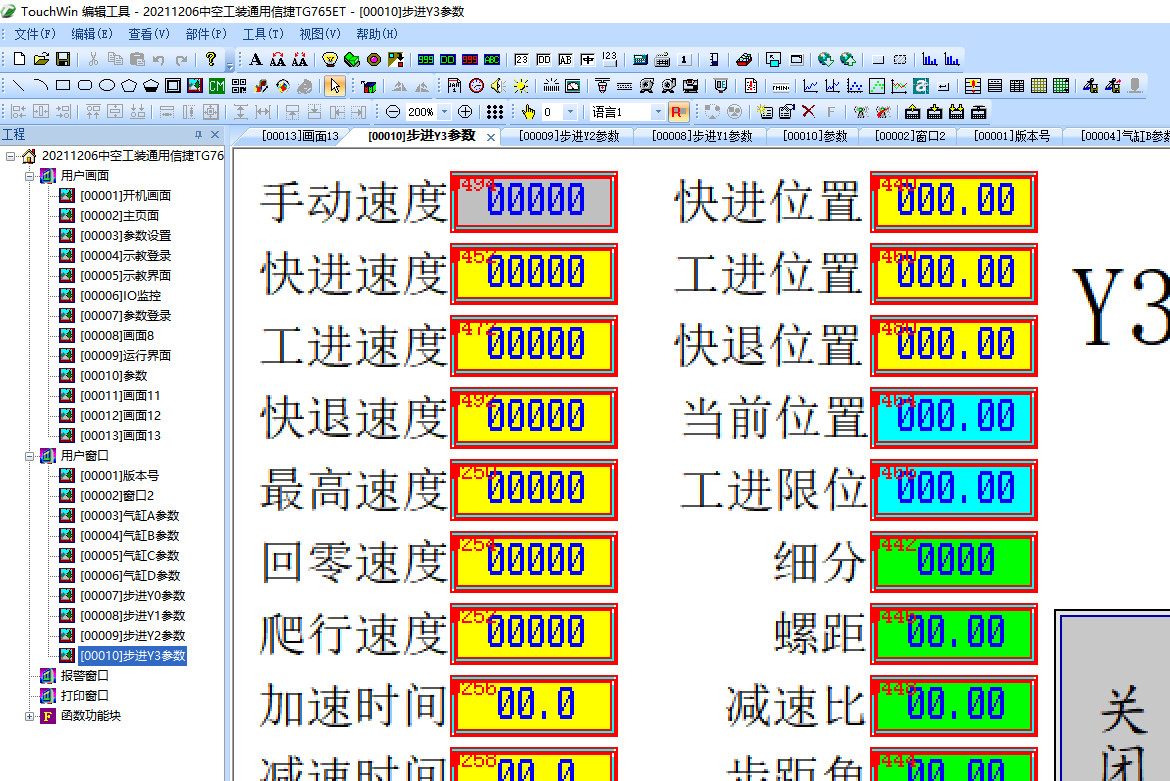Toggle the arrow selection pointer tool
The width and height of the screenshot is (1170, 781).
click(335, 86)
